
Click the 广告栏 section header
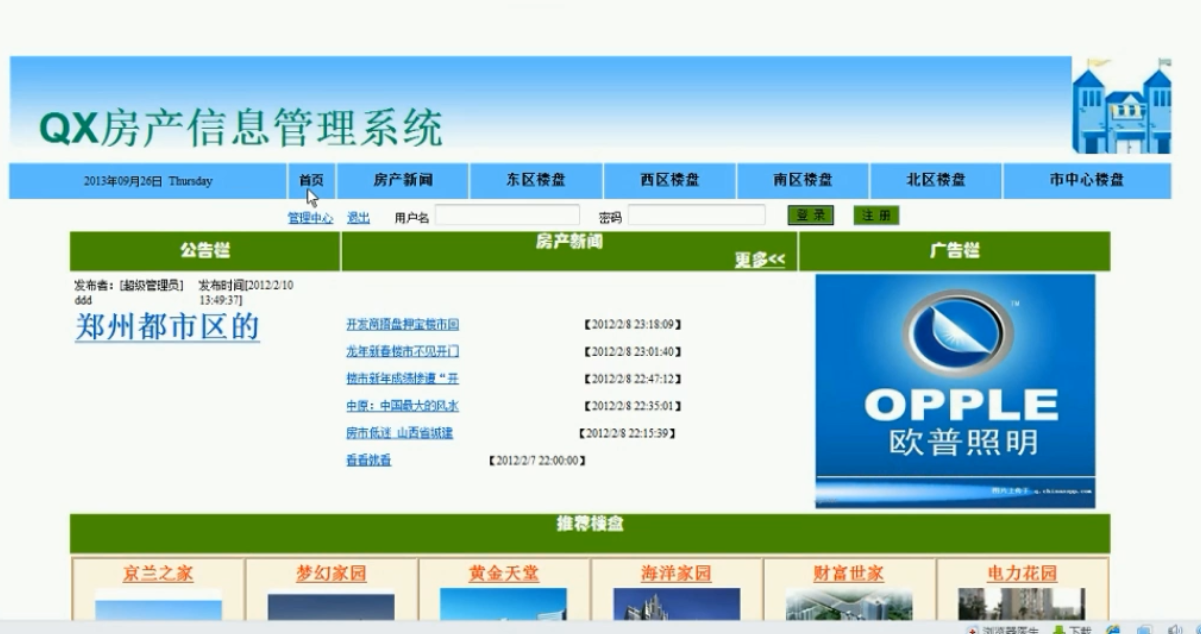click(955, 251)
